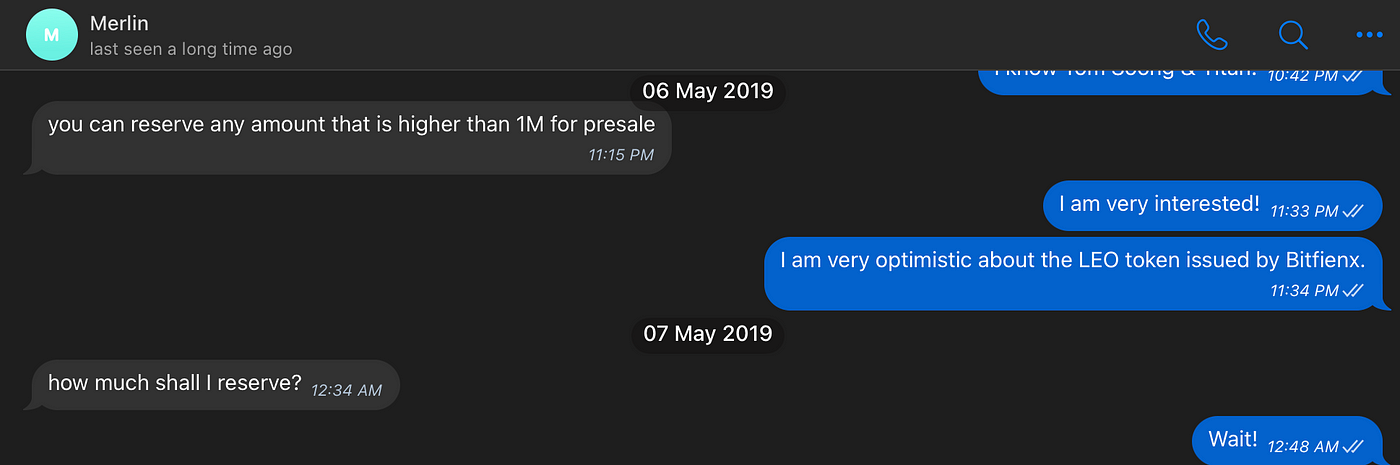Click the 12:34 AM timestamp
The height and width of the screenshot is (465, 1400).
pyautogui.click(x=347, y=390)
